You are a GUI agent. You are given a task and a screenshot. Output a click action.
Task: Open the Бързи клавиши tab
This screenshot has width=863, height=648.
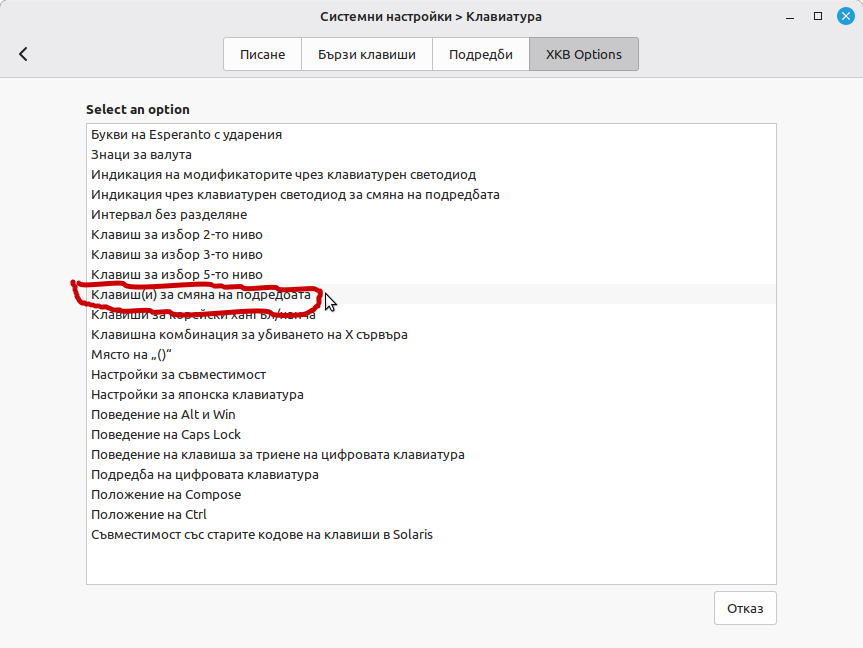coord(367,54)
